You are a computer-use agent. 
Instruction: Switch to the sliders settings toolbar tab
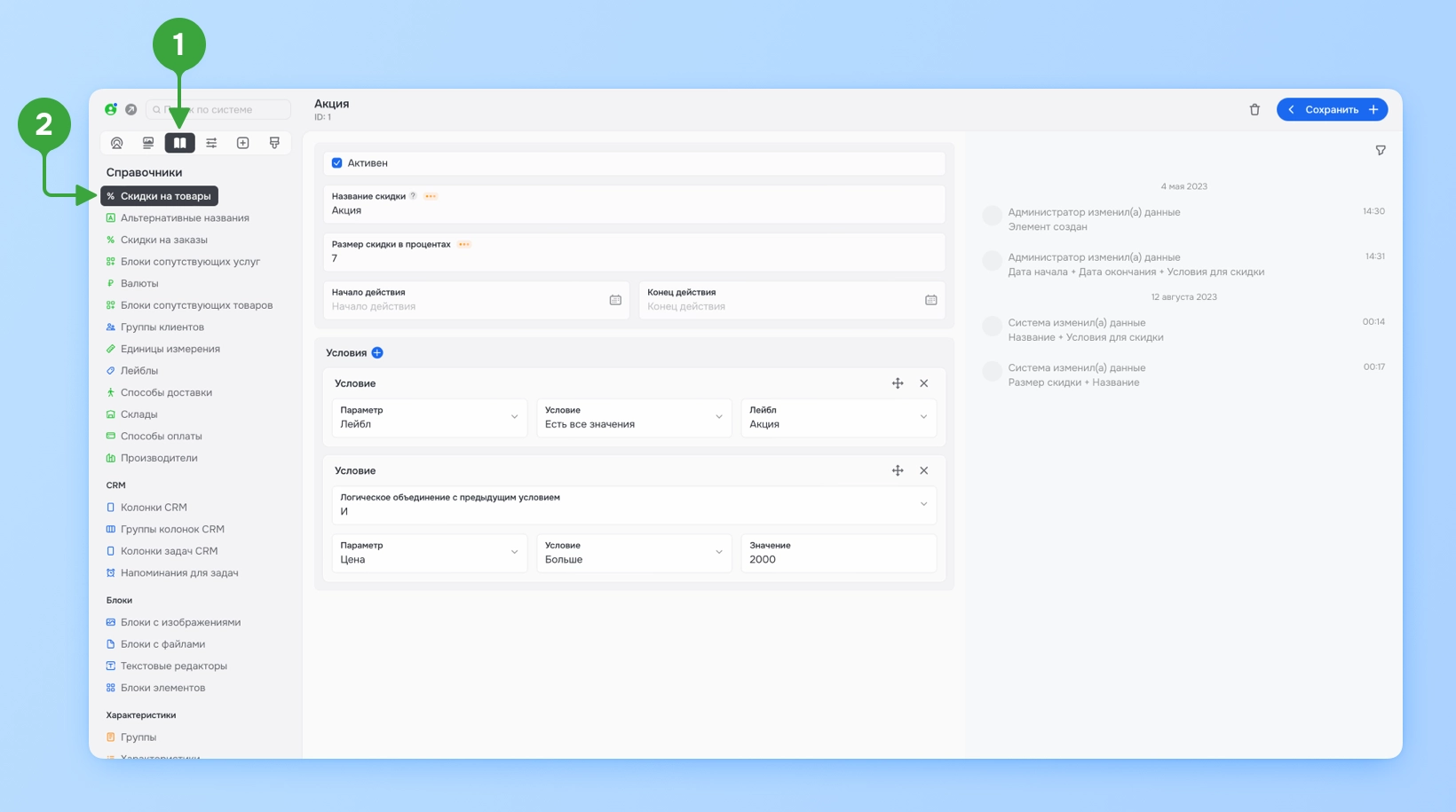point(211,143)
